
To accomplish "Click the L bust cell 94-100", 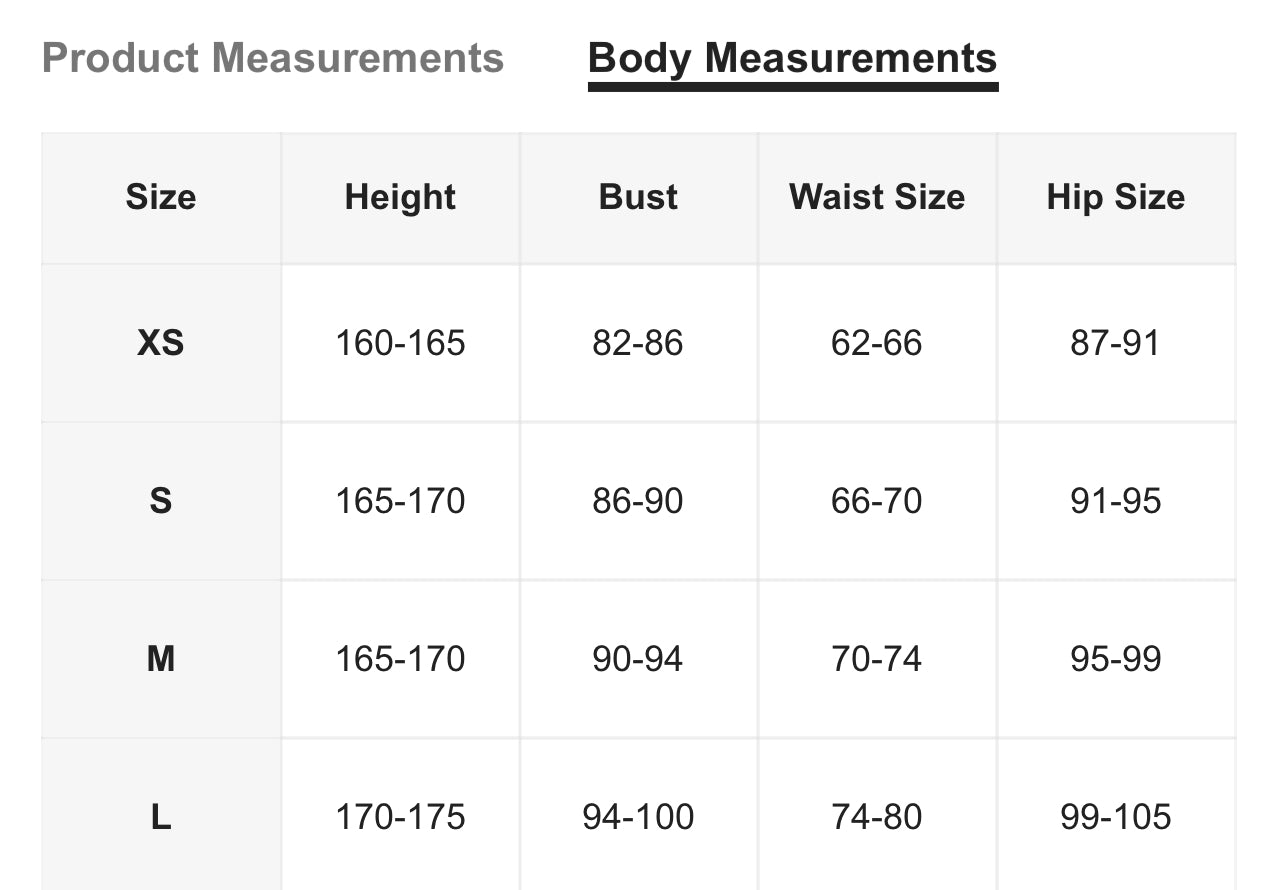I will point(638,817).
